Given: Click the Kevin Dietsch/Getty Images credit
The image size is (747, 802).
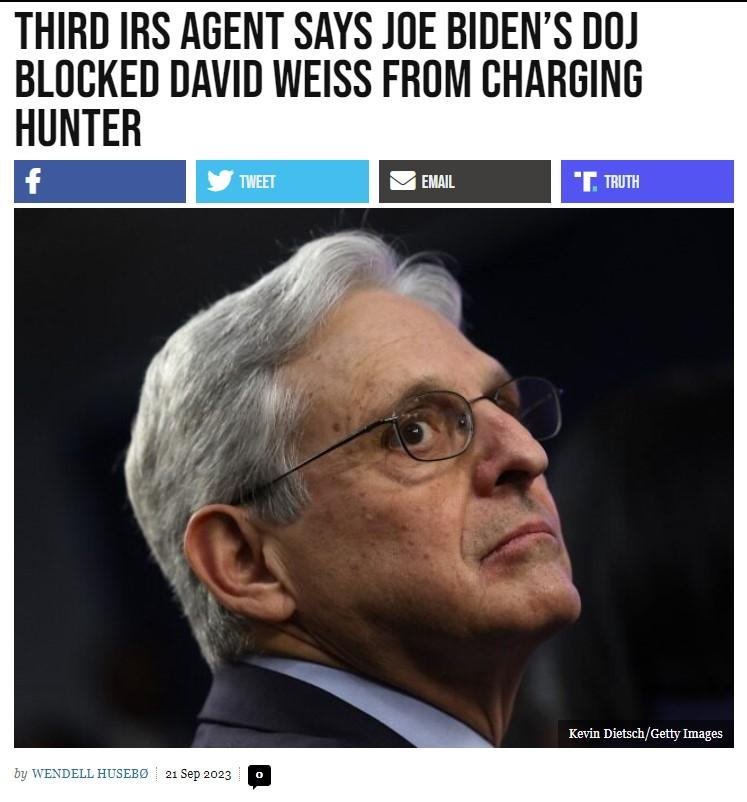Looking at the screenshot, I should (x=646, y=733).
